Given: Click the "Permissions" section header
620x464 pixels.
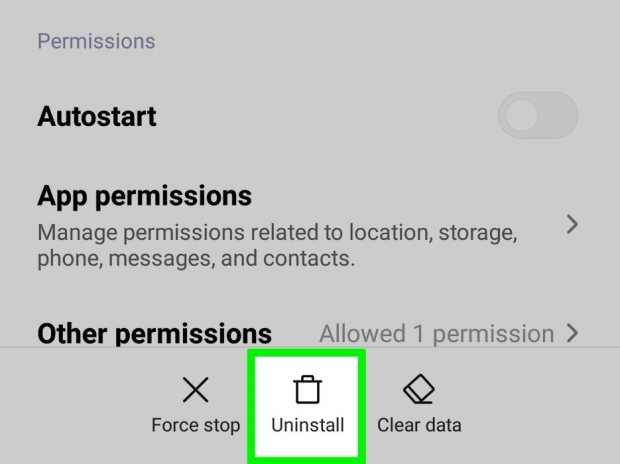Looking at the screenshot, I should pyautogui.click(x=96, y=42).
